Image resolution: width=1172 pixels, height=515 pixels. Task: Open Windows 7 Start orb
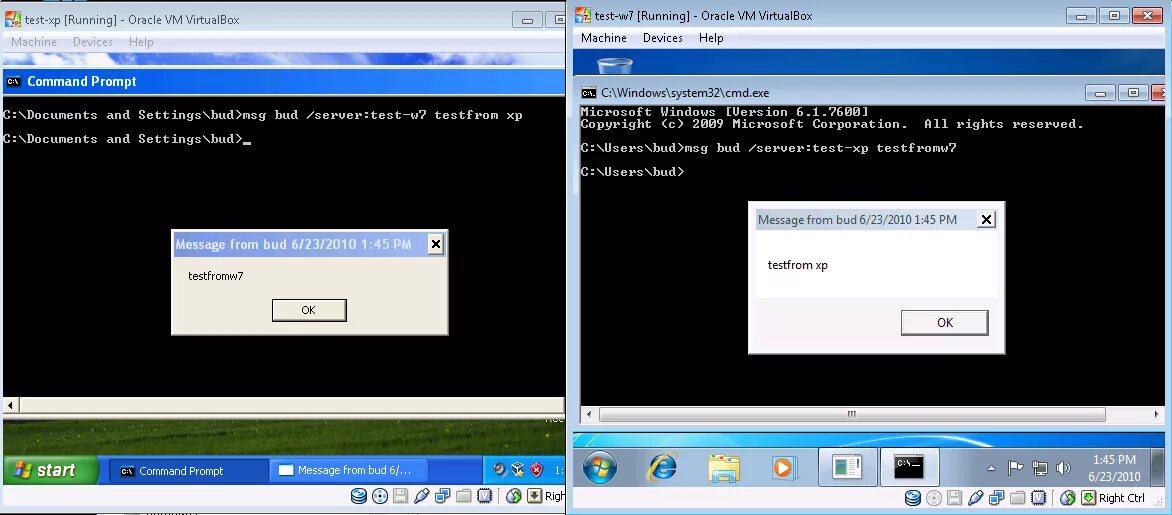pos(599,468)
